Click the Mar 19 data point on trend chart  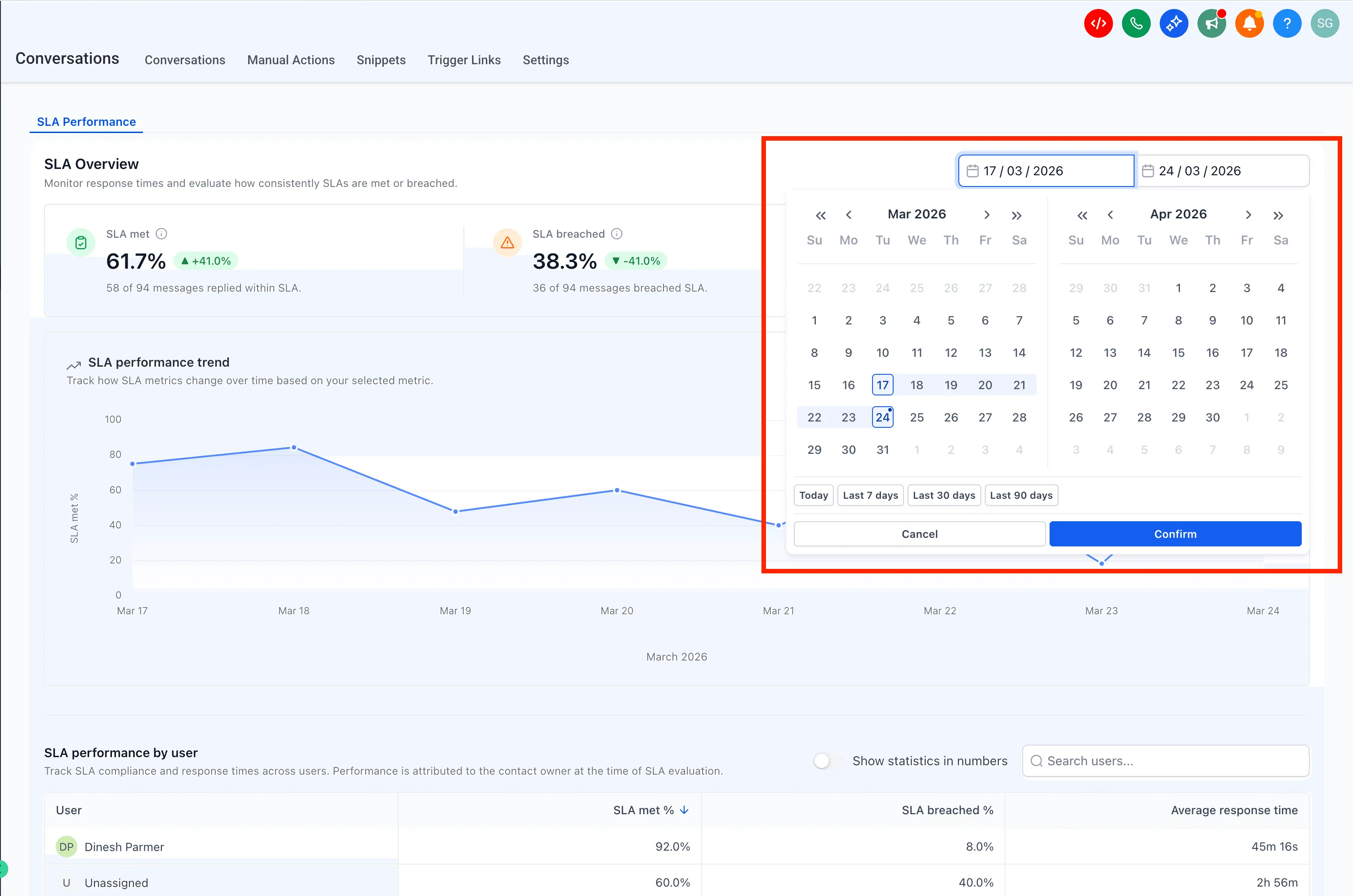point(456,511)
